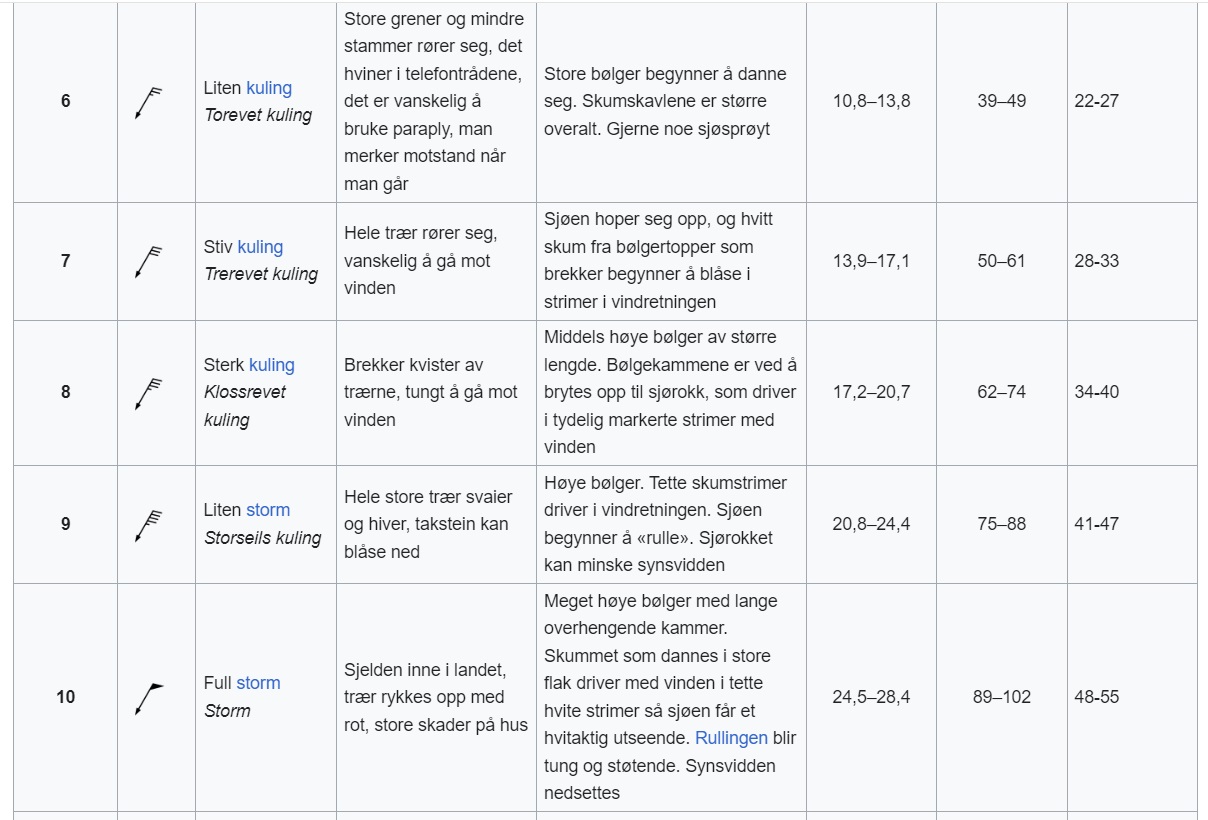
Task: Open the storm link in Full storm
Action: pos(258,683)
